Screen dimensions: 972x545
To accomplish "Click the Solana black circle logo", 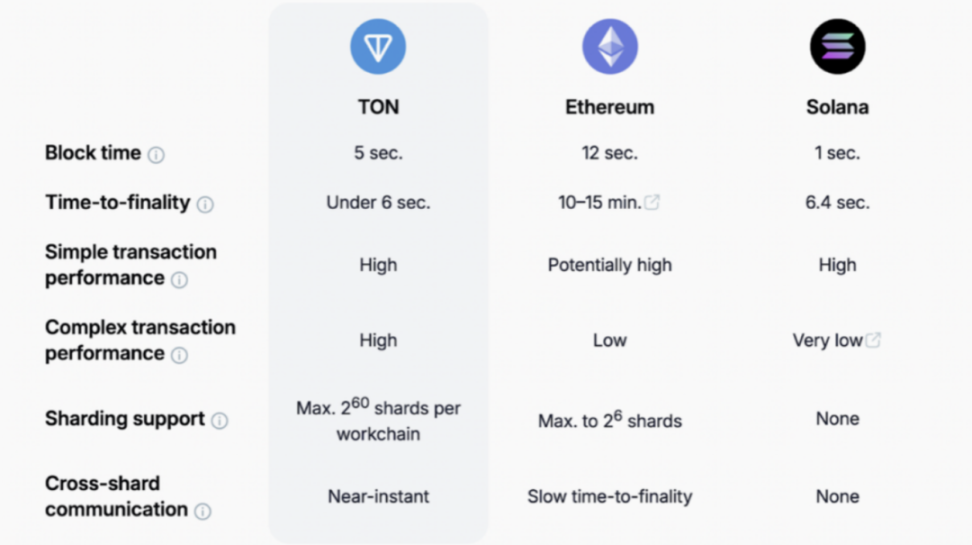I will click(x=837, y=47).
